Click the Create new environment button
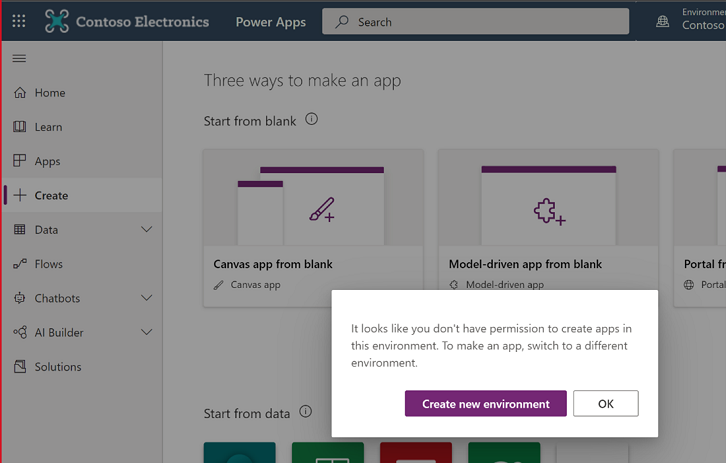Viewport: 726px width, 463px height. point(486,403)
